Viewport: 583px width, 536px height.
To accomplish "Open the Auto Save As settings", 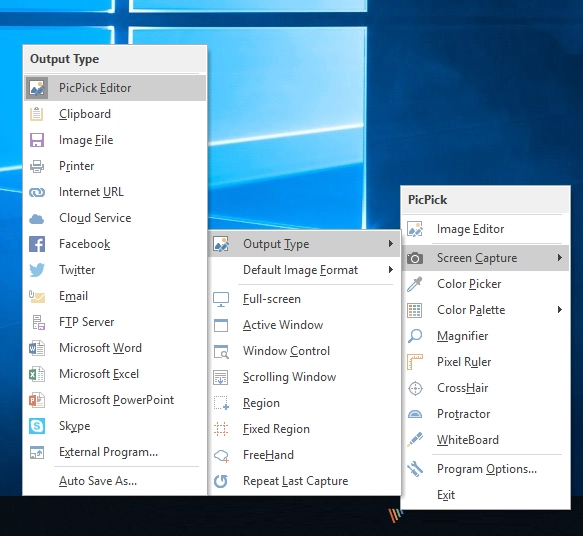I will point(115,481).
